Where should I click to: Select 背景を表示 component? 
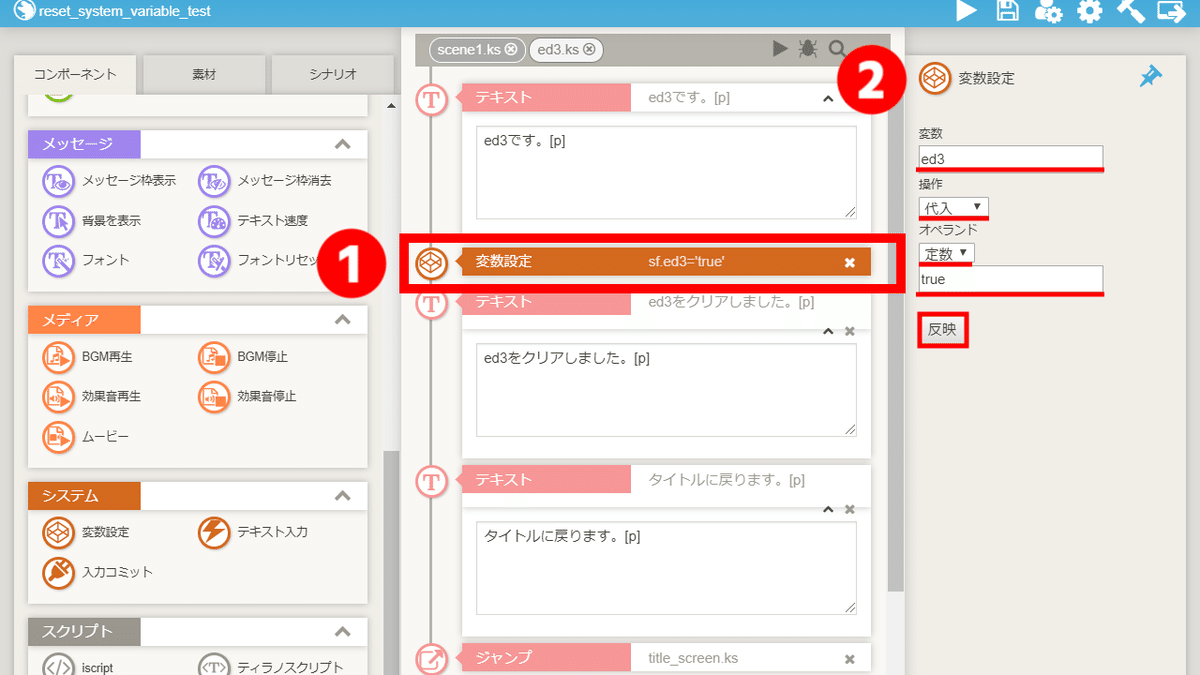(92, 221)
